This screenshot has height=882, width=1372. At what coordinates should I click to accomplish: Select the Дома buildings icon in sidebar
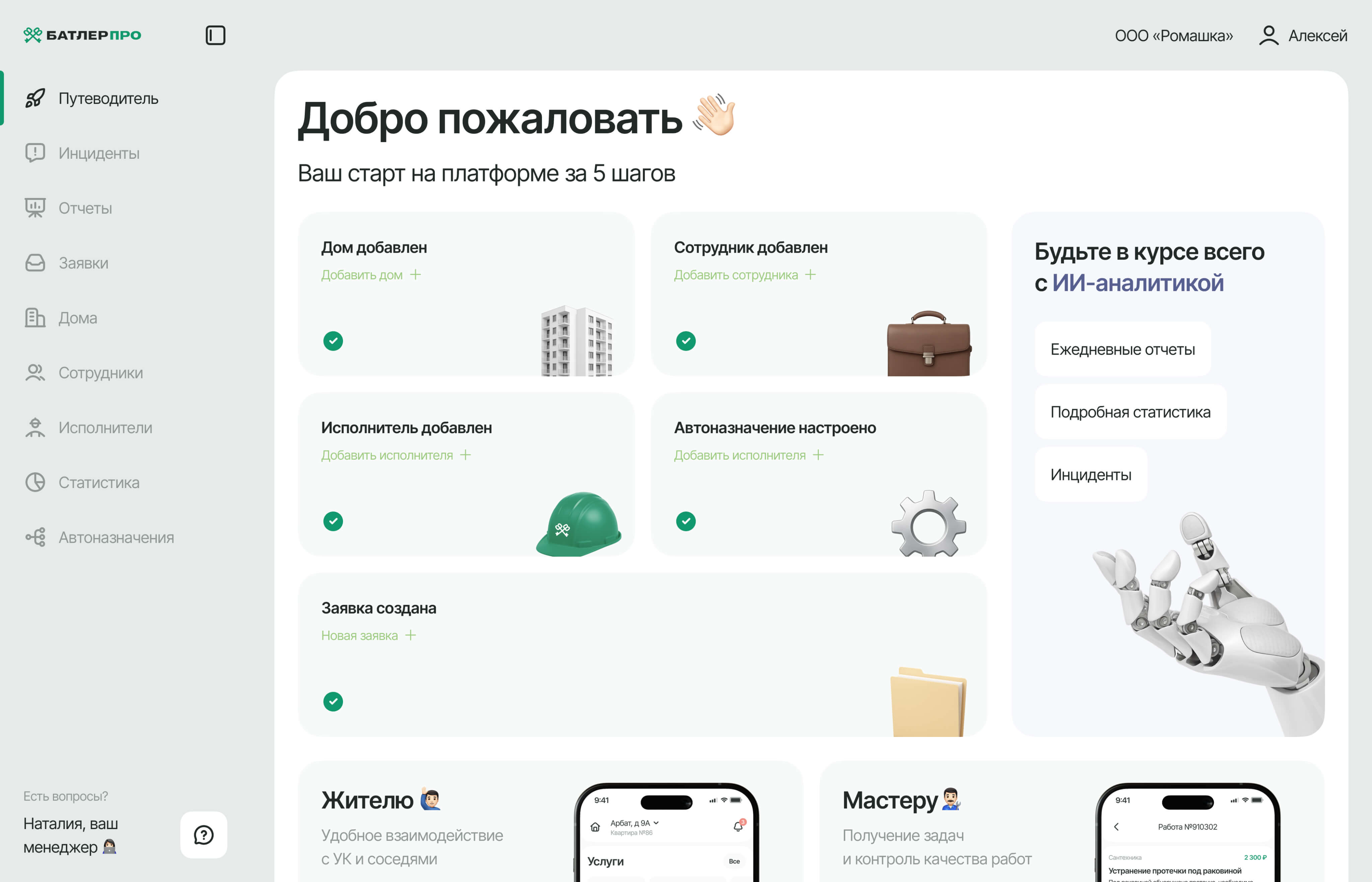35,318
